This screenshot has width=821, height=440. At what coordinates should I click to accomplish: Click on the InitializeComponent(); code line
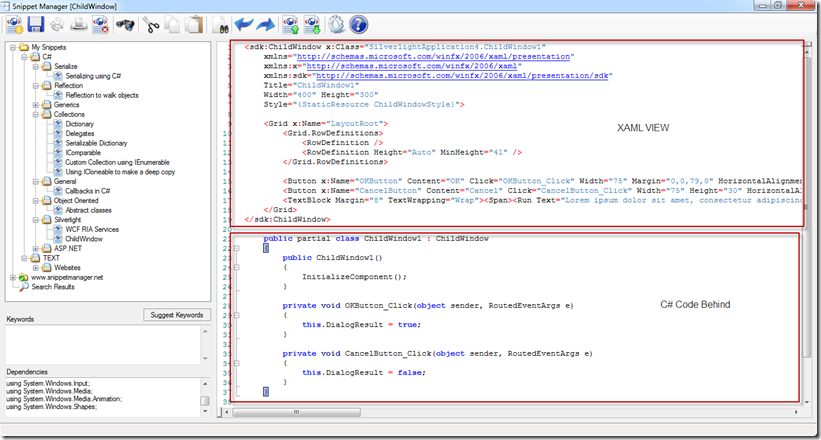click(354, 277)
